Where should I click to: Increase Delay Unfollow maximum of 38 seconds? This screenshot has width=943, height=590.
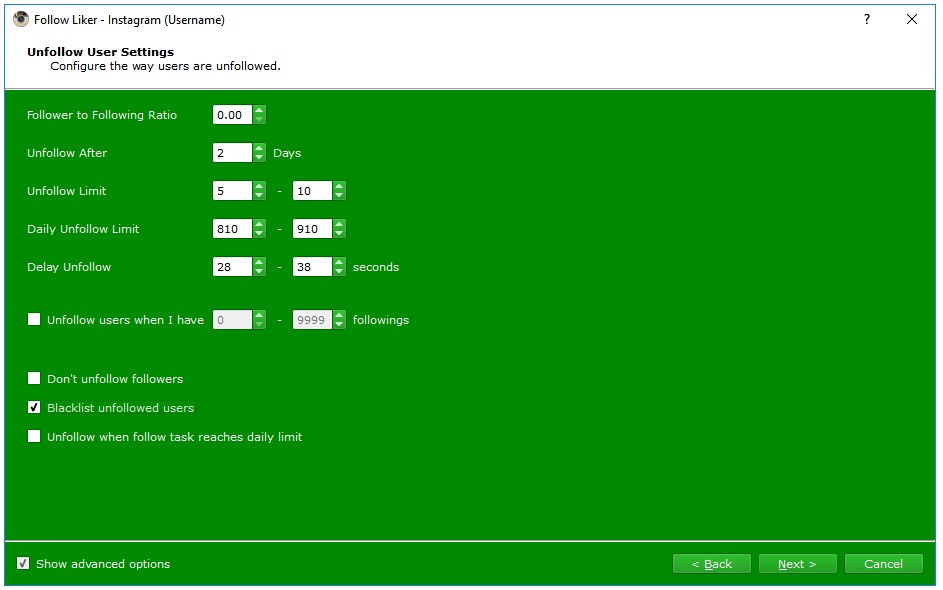pos(339,262)
